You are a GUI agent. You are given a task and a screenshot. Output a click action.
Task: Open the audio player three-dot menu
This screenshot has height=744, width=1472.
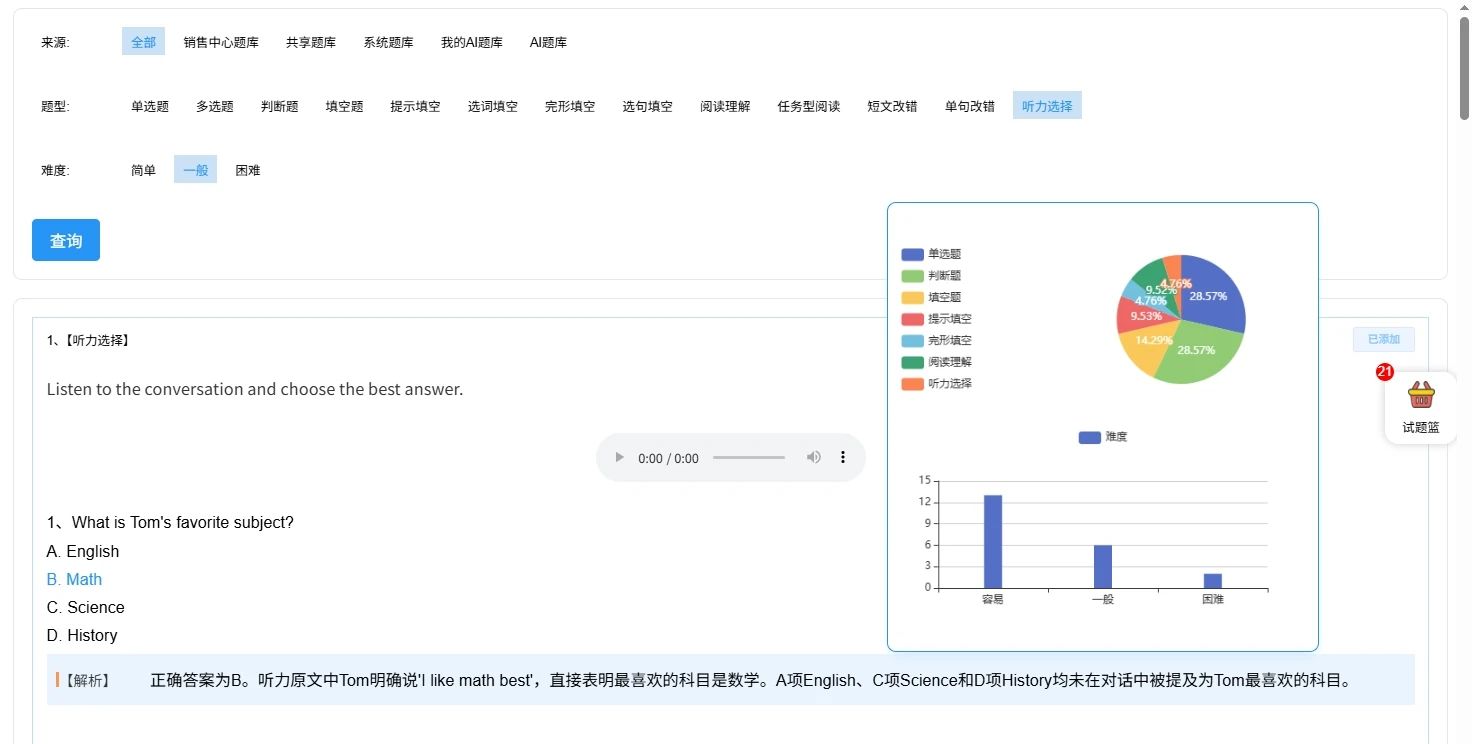(843, 458)
